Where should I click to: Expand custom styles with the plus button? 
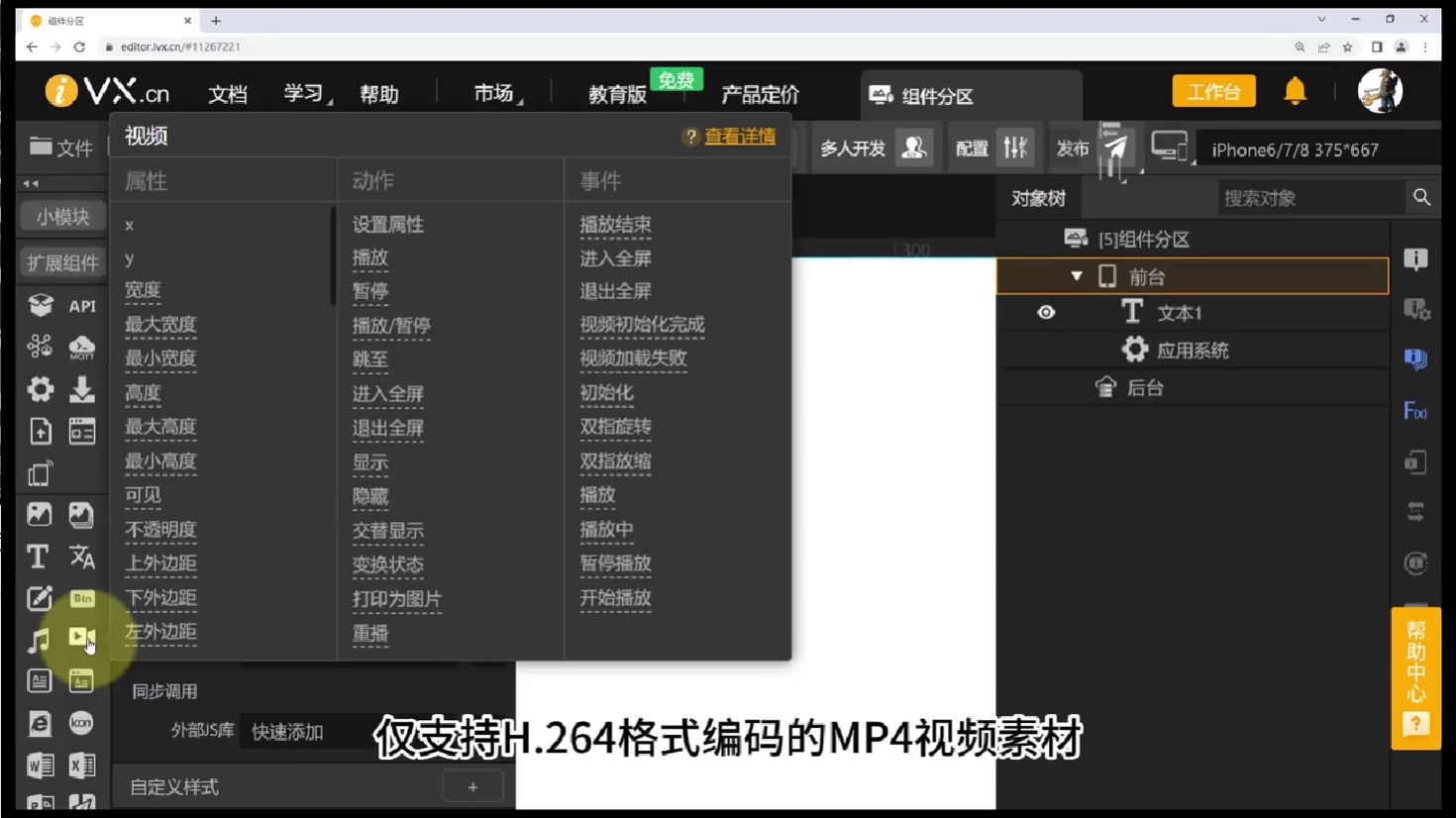pos(472,787)
